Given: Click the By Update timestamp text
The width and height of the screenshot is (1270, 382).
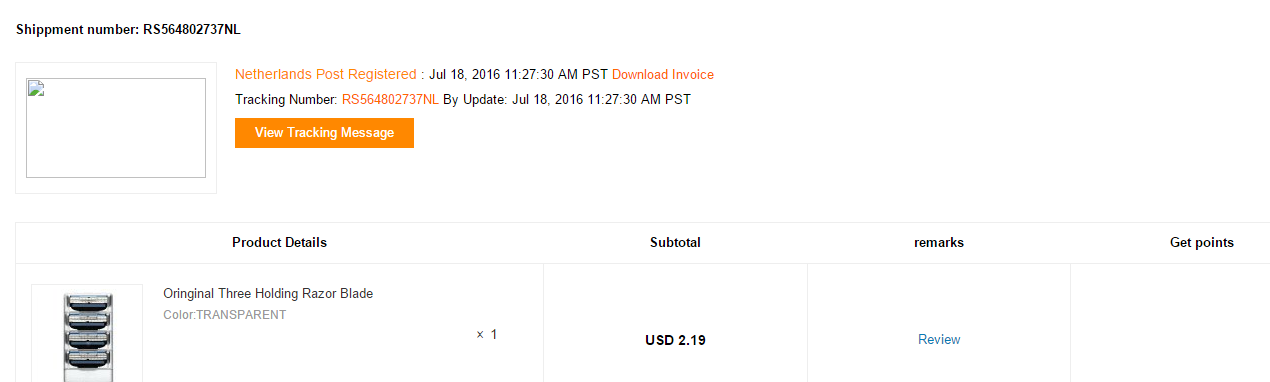Looking at the screenshot, I should click(x=567, y=100).
